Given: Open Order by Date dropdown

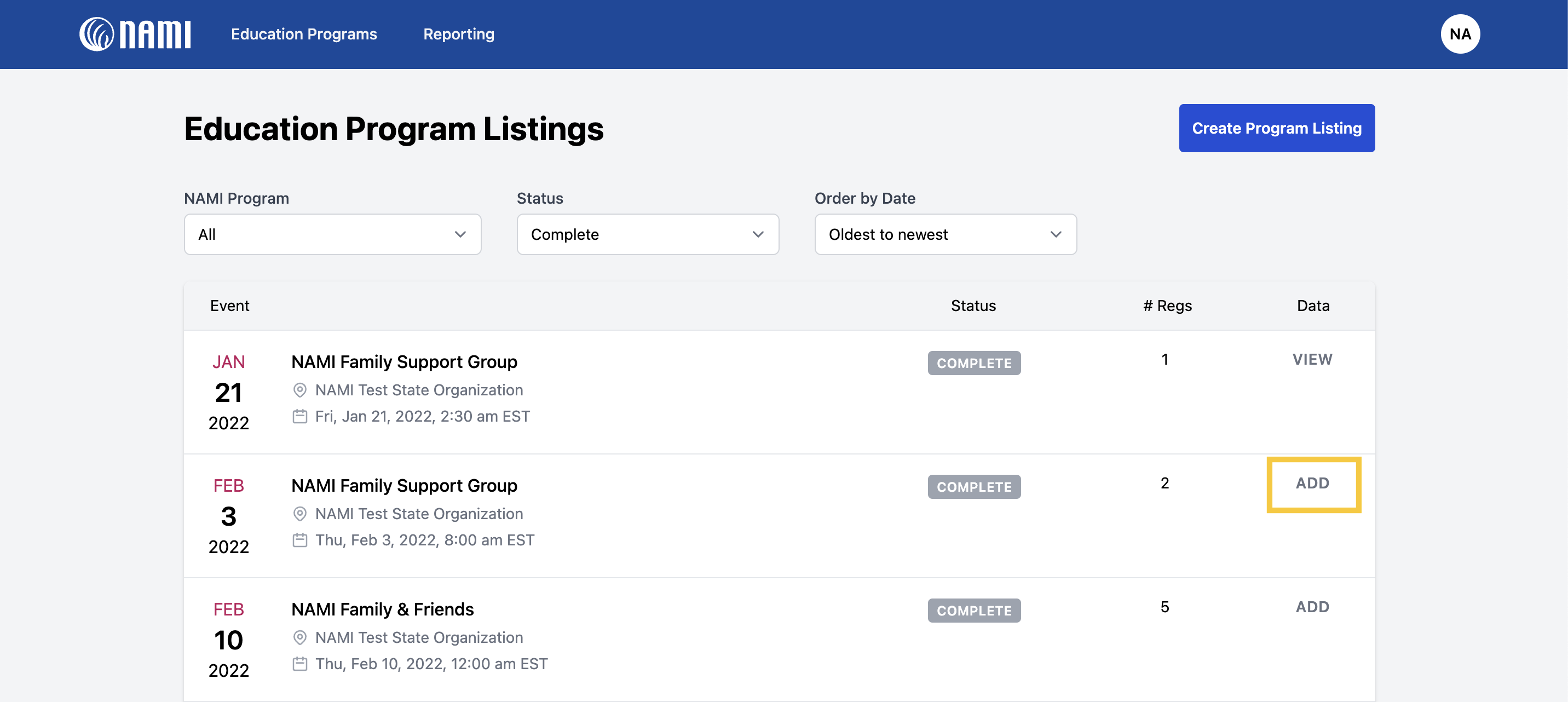Looking at the screenshot, I should pyautogui.click(x=945, y=234).
